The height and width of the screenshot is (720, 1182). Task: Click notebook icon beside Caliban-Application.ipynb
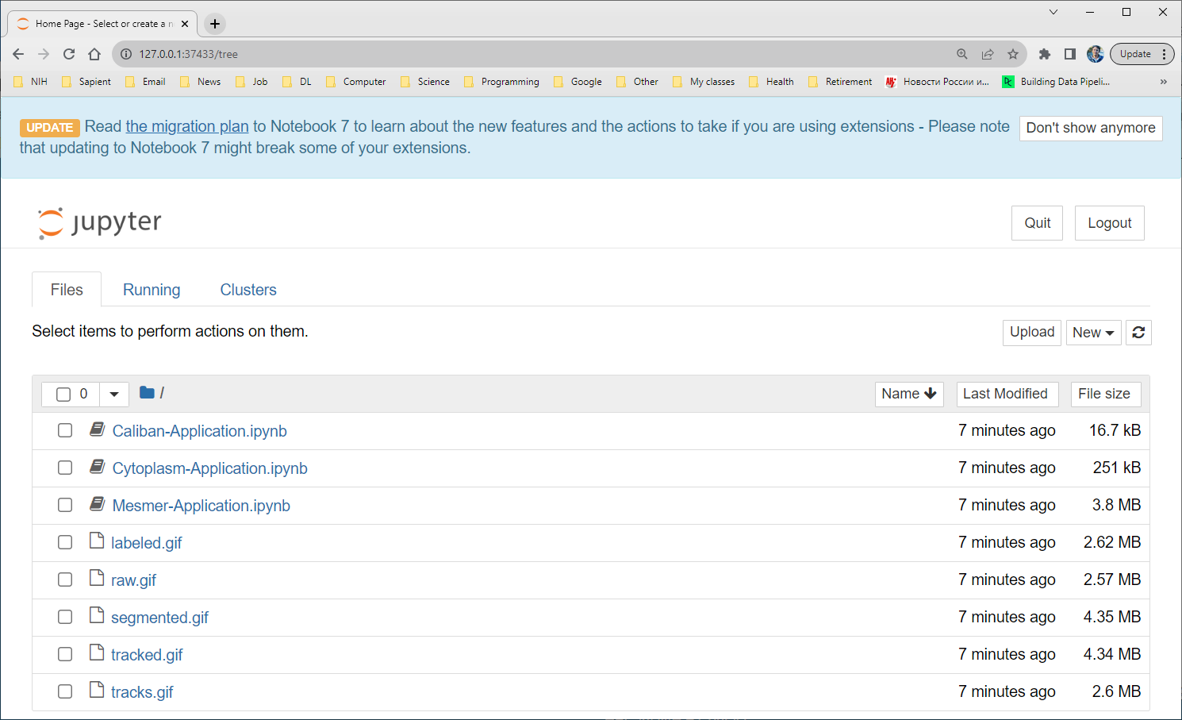pos(97,430)
